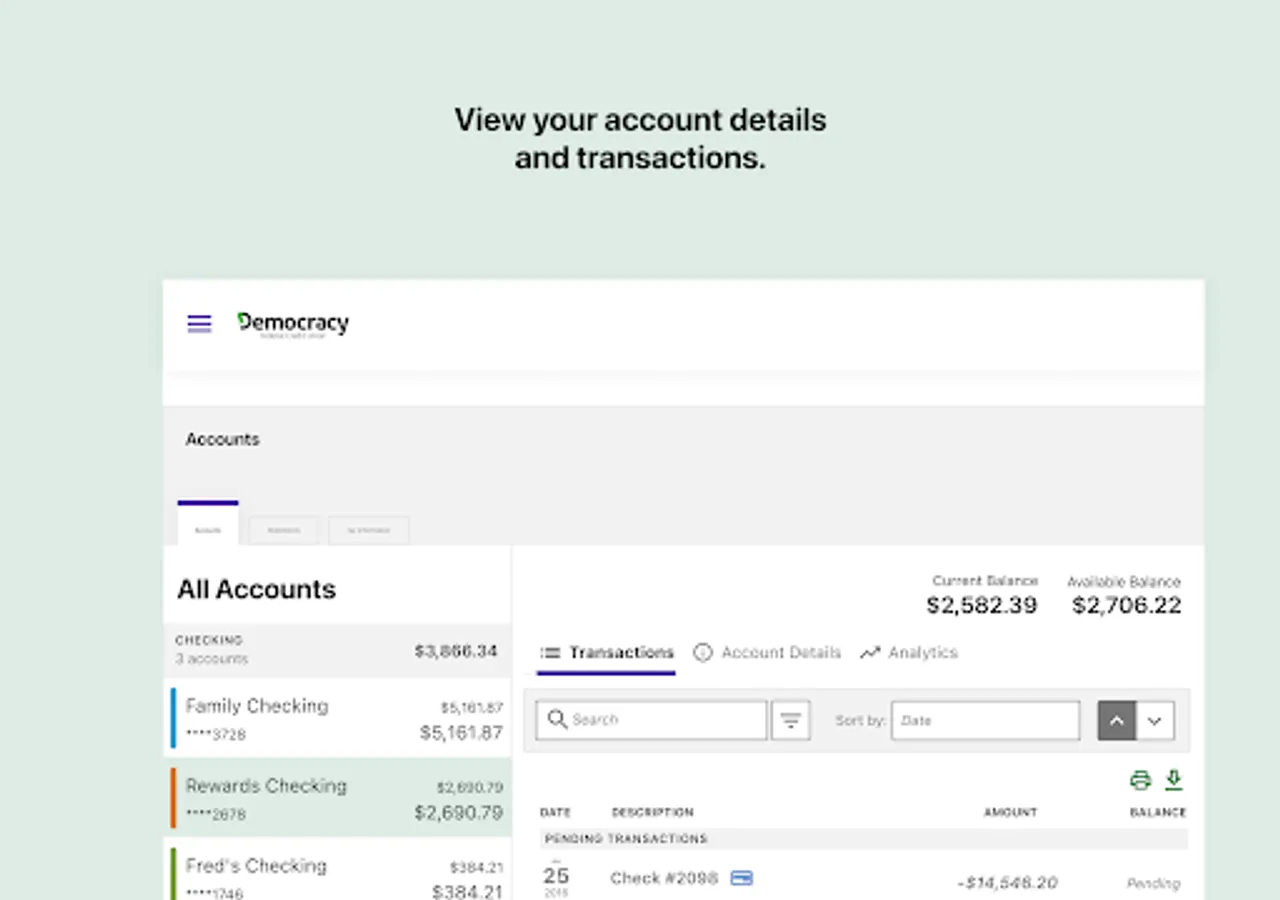This screenshot has height=900, width=1280.
Task: Click the Democracy credit union logo
Action: click(x=293, y=324)
